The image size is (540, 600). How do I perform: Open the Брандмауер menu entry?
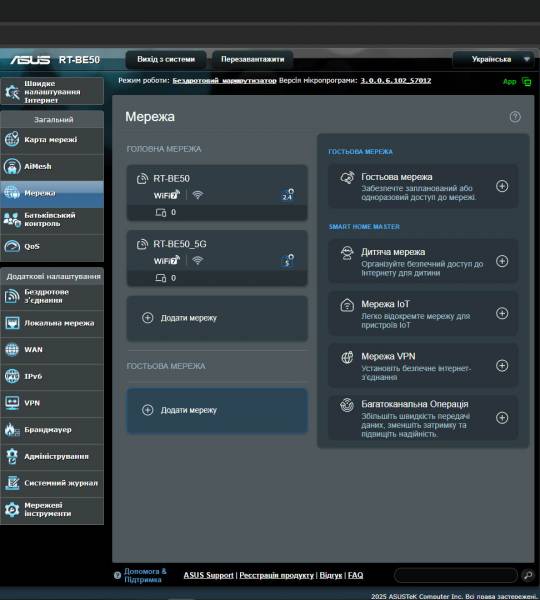[x=52, y=430]
